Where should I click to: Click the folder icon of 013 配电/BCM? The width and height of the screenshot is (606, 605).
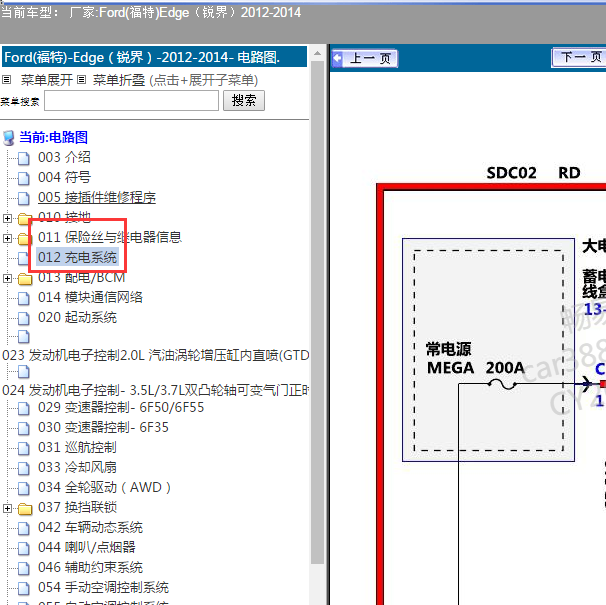pos(25,279)
